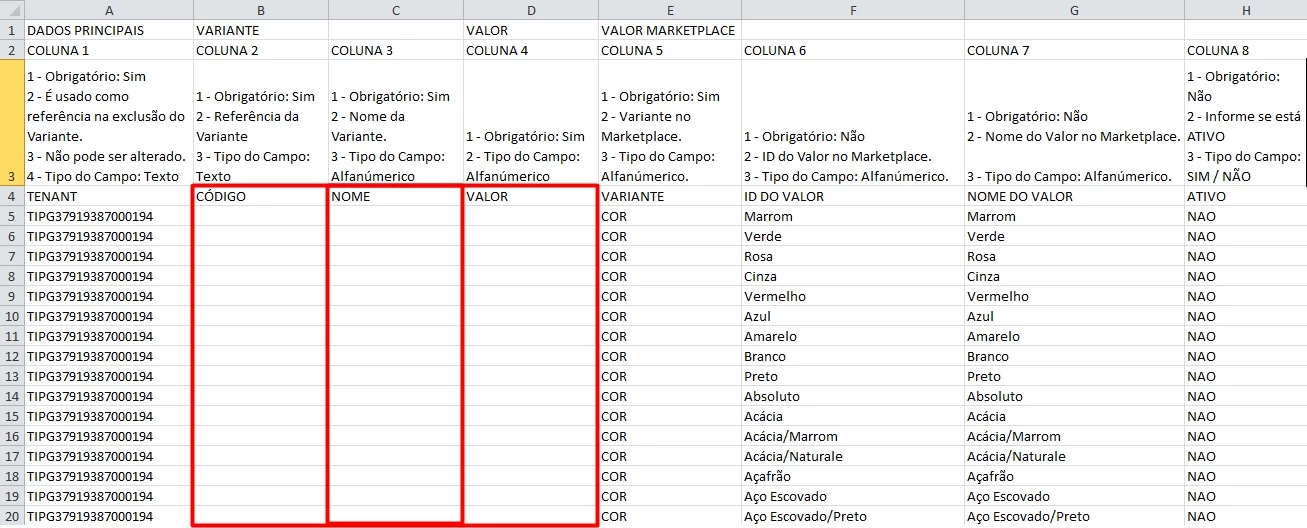The image size is (1307, 528).
Task: Select column E header
Action: [669, 9]
